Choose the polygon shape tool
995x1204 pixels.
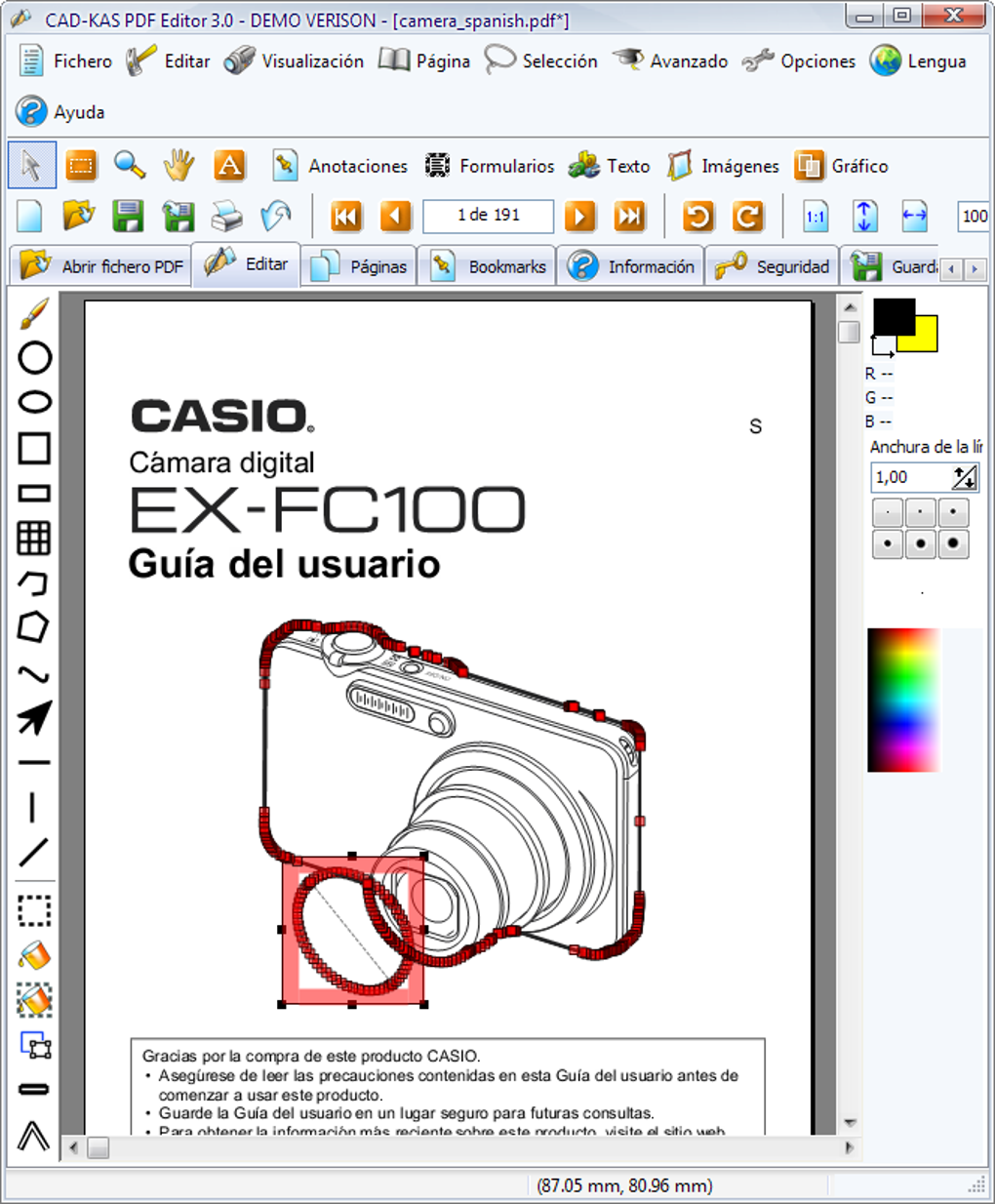pos(34,627)
